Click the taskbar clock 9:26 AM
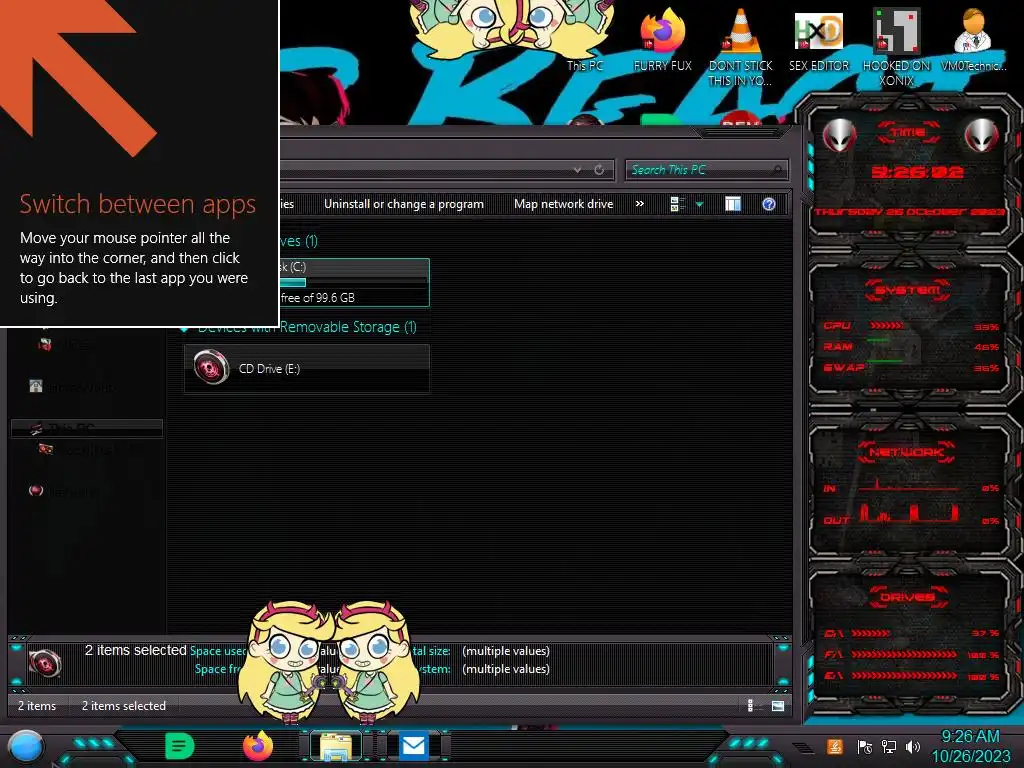The image size is (1024, 768). pos(970,737)
